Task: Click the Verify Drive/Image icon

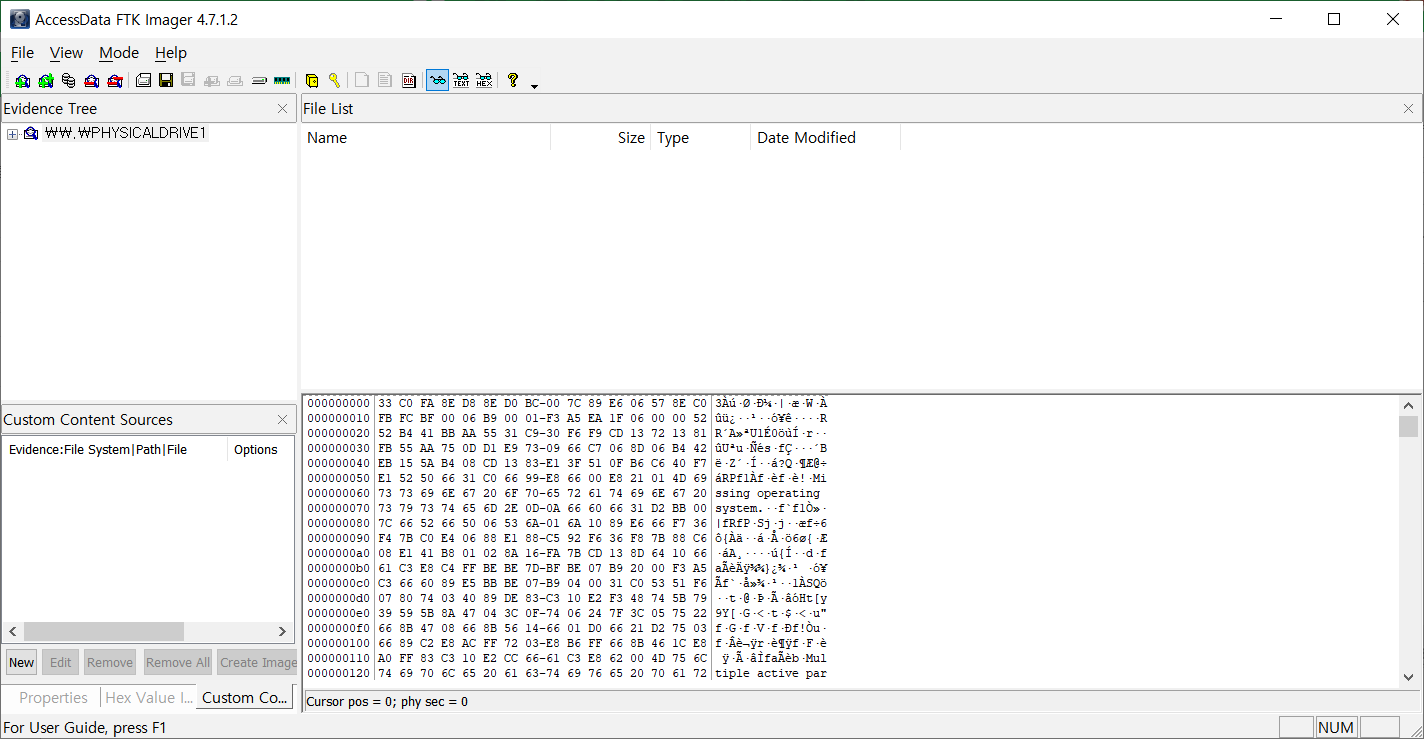Action: pos(258,81)
